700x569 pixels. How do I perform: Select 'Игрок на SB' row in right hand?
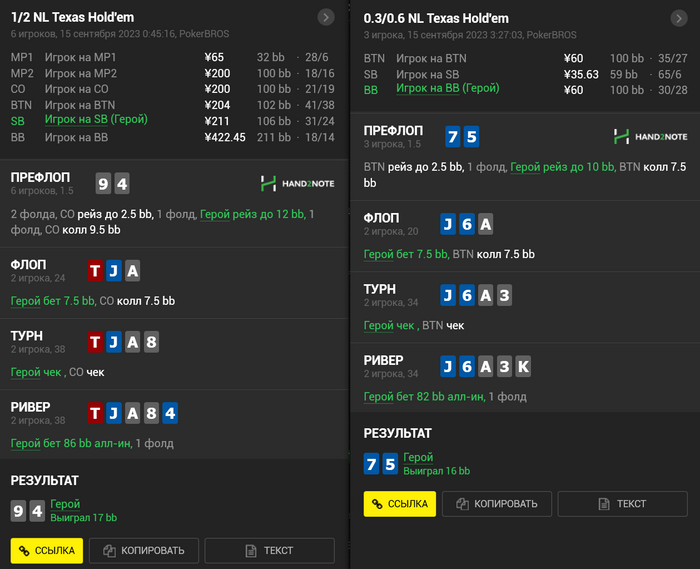tap(526, 75)
